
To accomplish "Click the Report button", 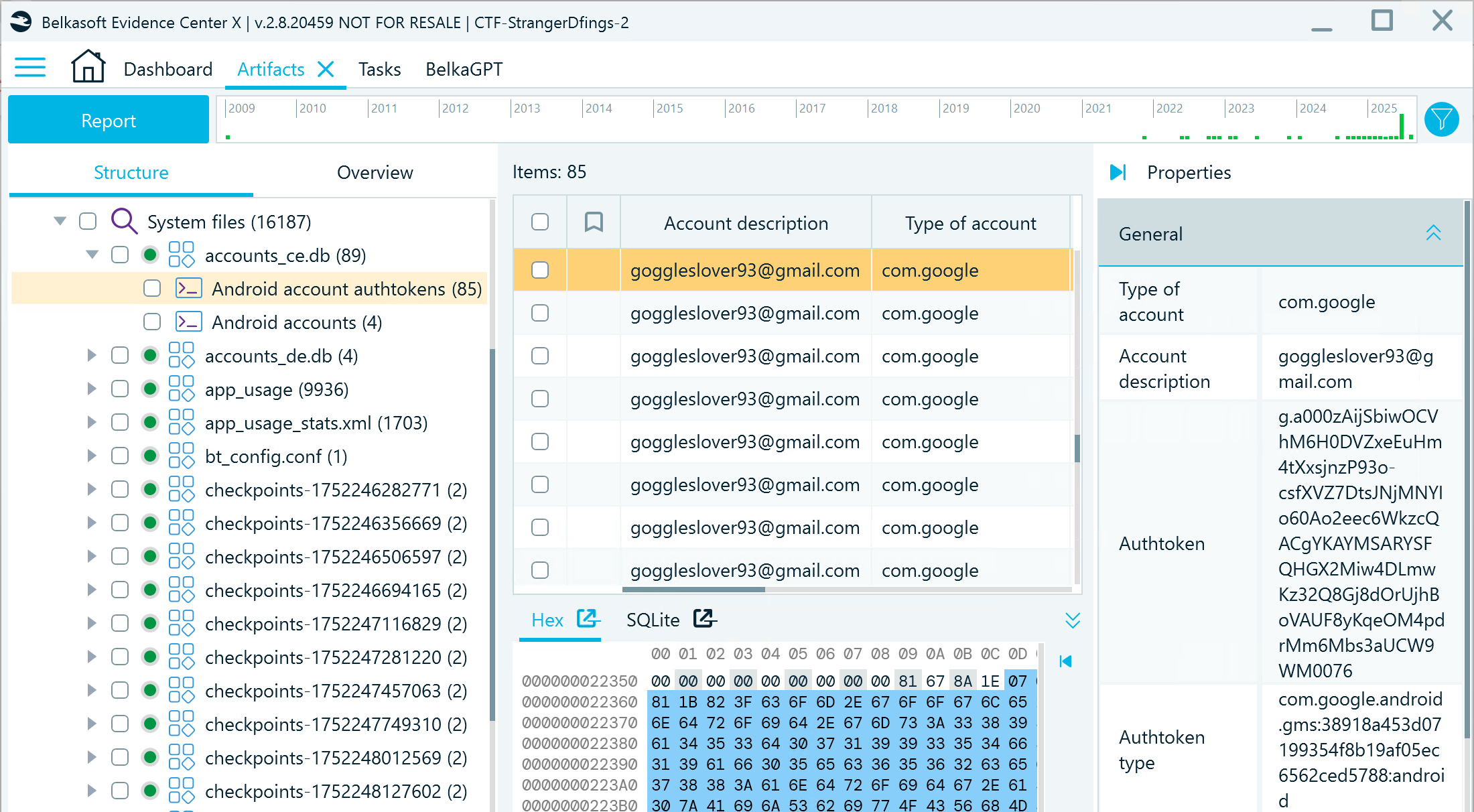I will pos(109,120).
